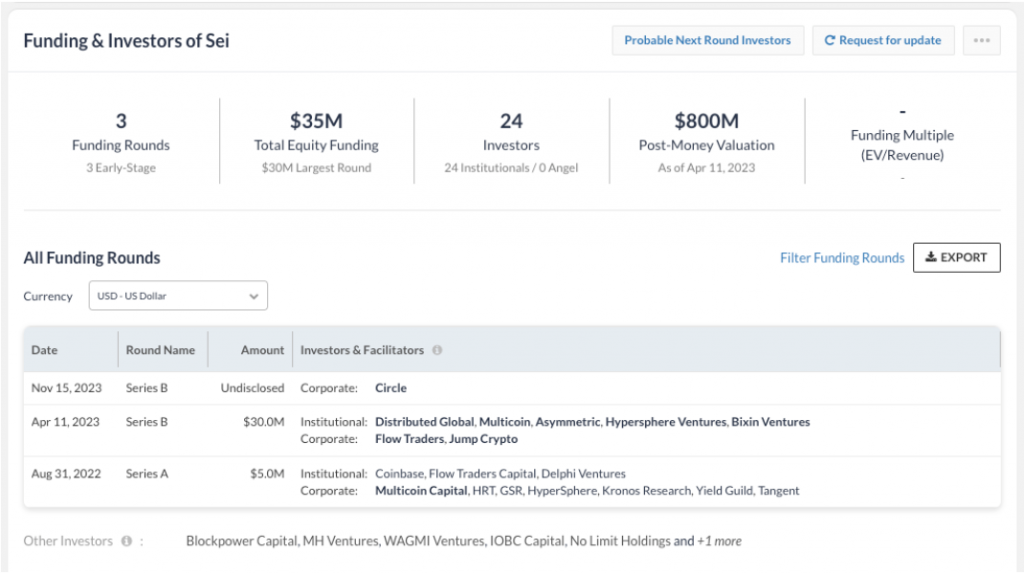The width and height of the screenshot is (1024, 574).
Task: Click the Apr 11, 2023 date cell
Action: (65, 422)
